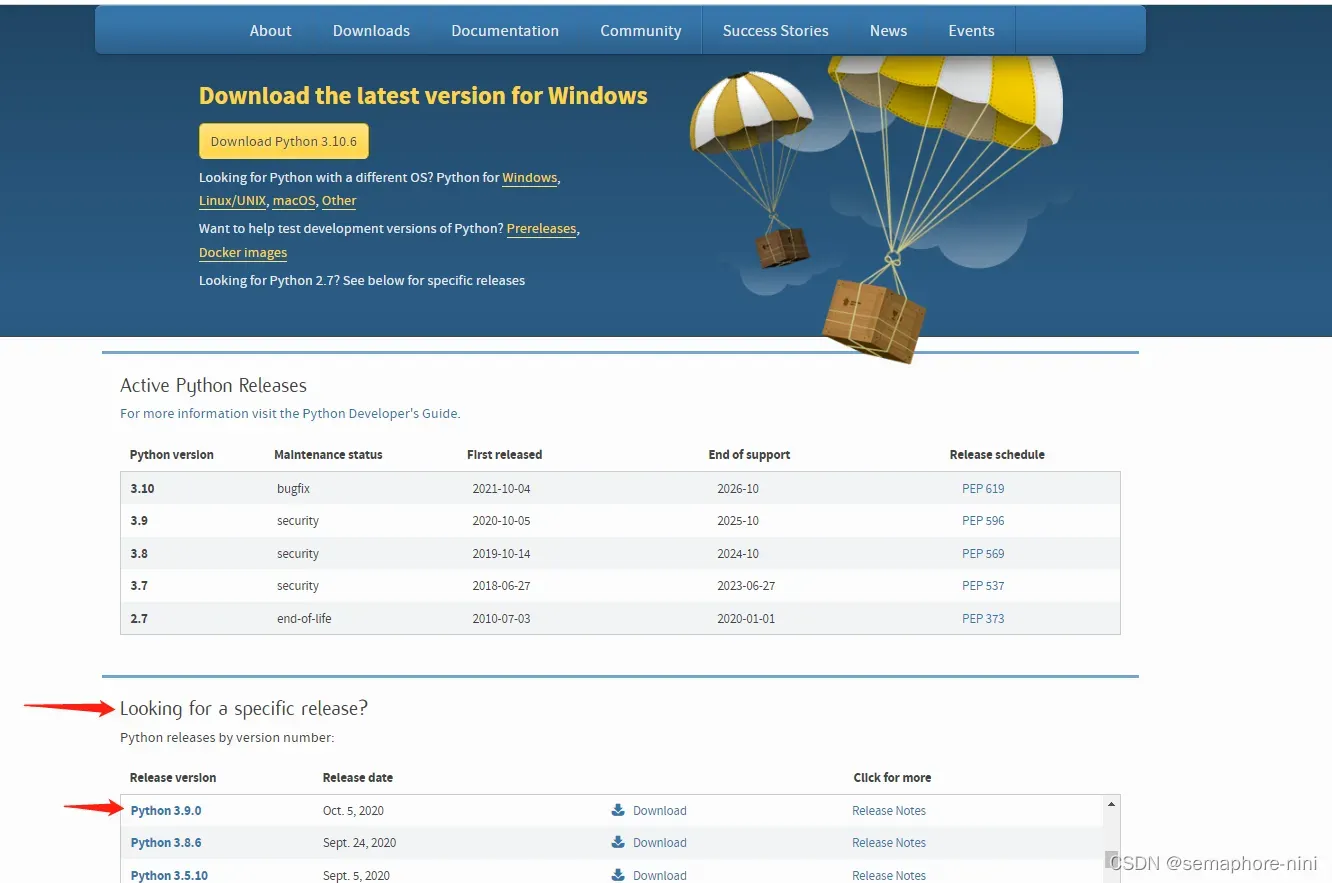Select version 3.10 in active releases table
This screenshot has width=1332, height=883.
tap(142, 489)
